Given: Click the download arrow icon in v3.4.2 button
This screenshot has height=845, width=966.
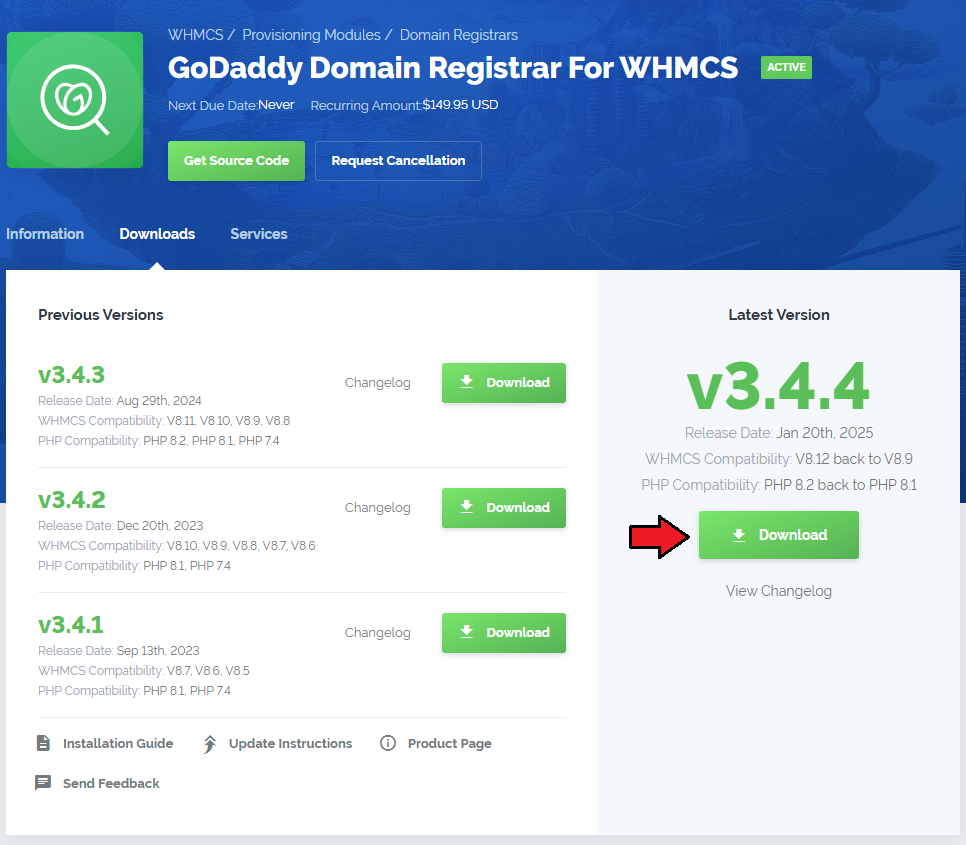Looking at the screenshot, I should tap(467, 507).
